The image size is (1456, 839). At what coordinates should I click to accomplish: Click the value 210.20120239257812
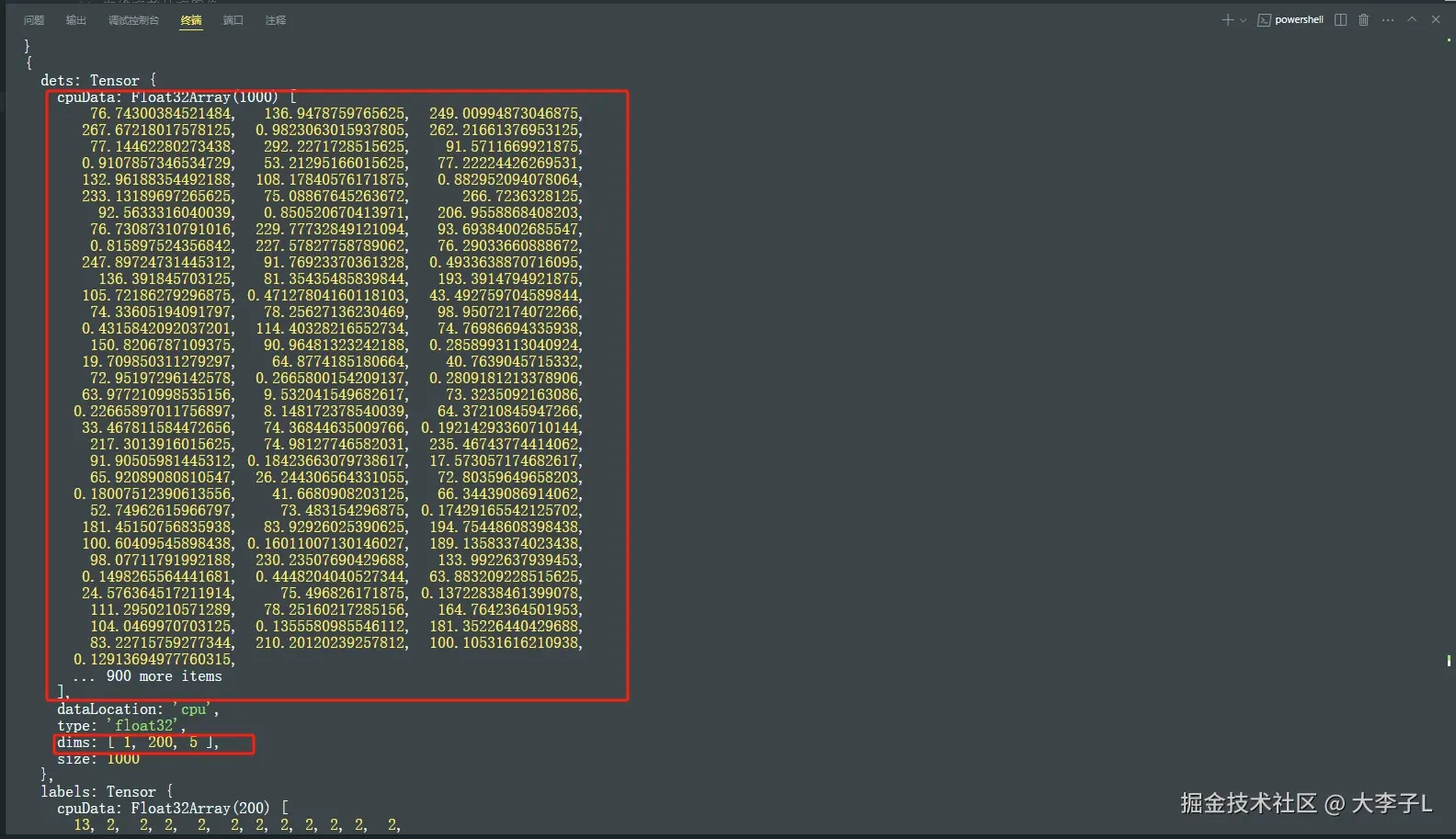coord(332,643)
